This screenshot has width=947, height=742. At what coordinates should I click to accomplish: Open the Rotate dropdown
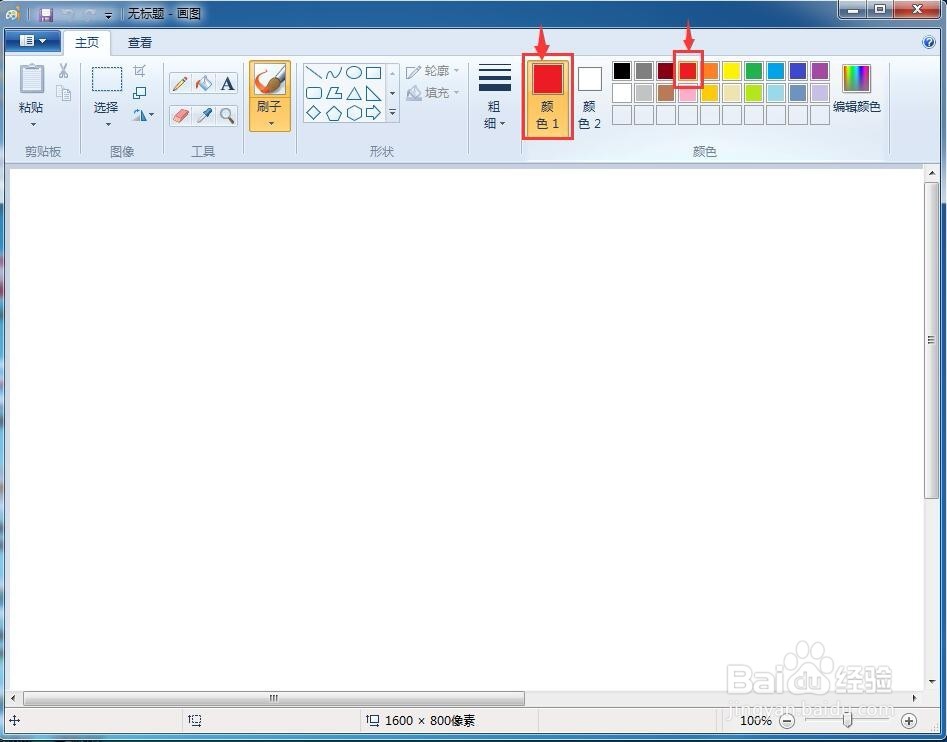[x=143, y=115]
